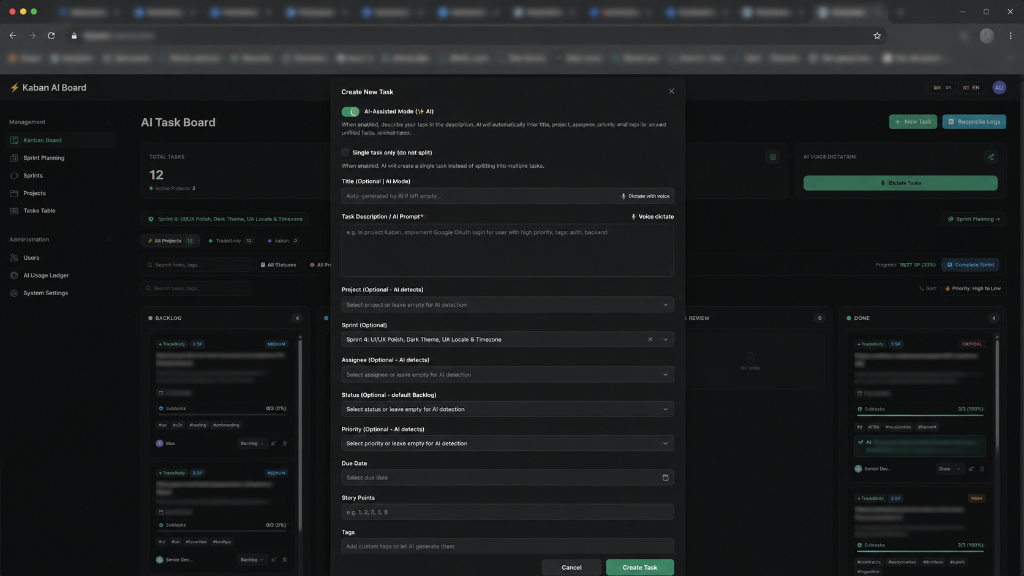Toggle AI-Assisted Mode switch
Viewport: 1024px width, 576px height.
coord(350,112)
